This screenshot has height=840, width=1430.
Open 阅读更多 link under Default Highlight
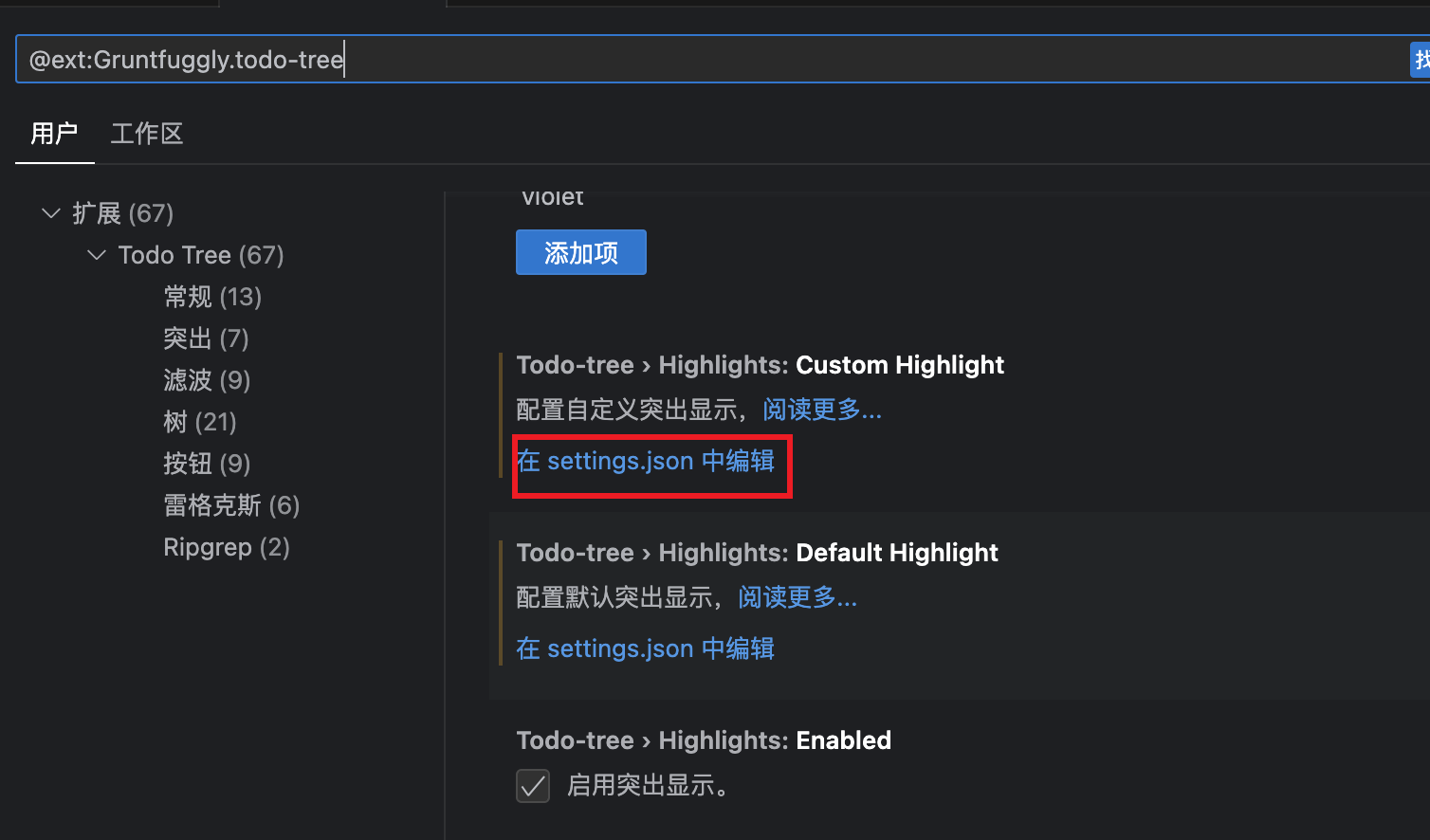(x=797, y=597)
